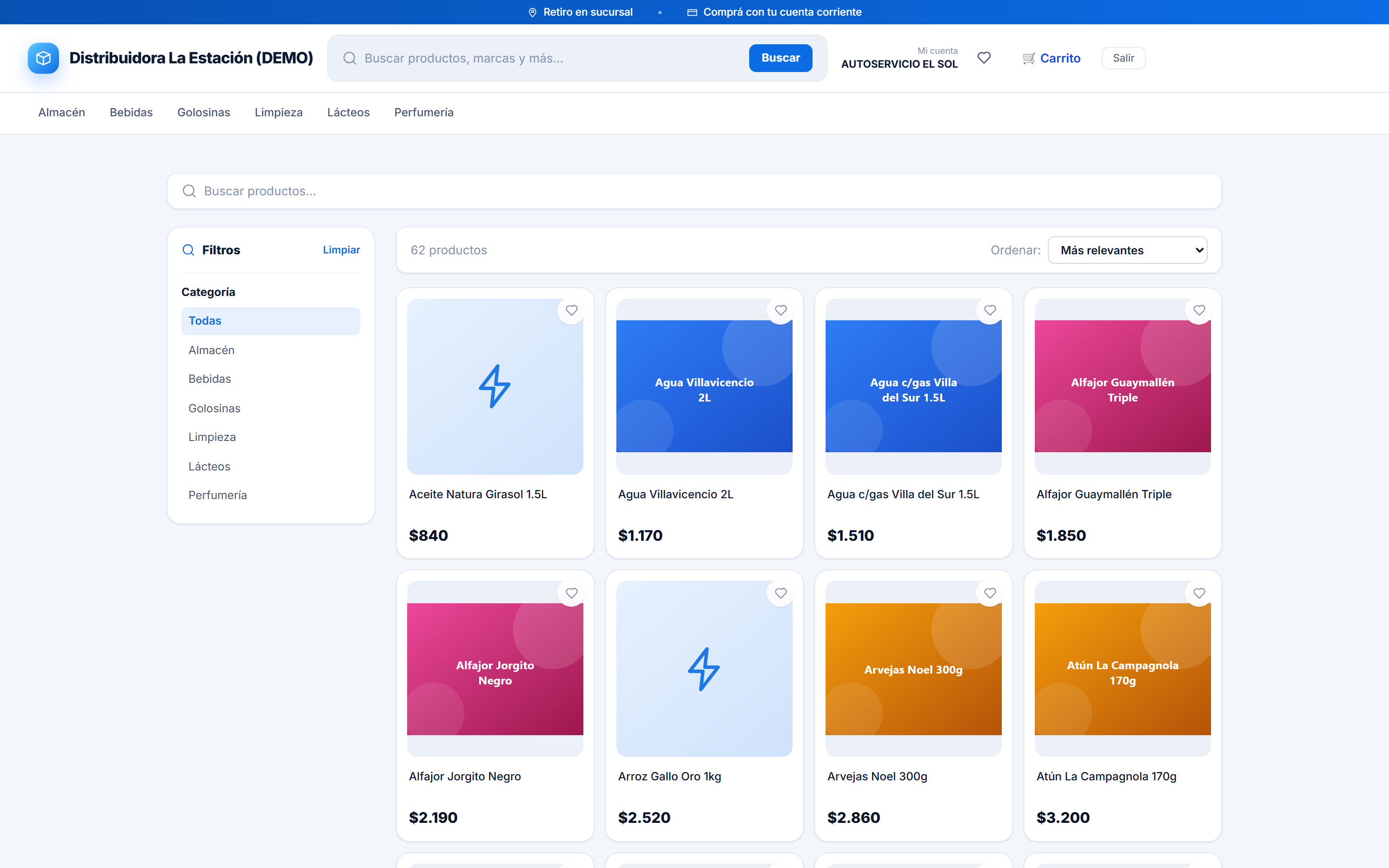This screenshot has width=1389, height=868.
Task: Open Almacén in the top navigation
Action: point(61,112)
